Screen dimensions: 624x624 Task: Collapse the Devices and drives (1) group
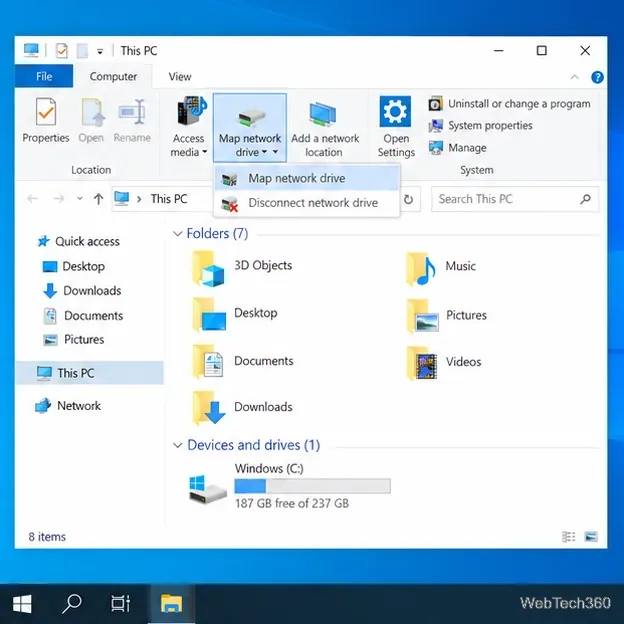(177, 445)
